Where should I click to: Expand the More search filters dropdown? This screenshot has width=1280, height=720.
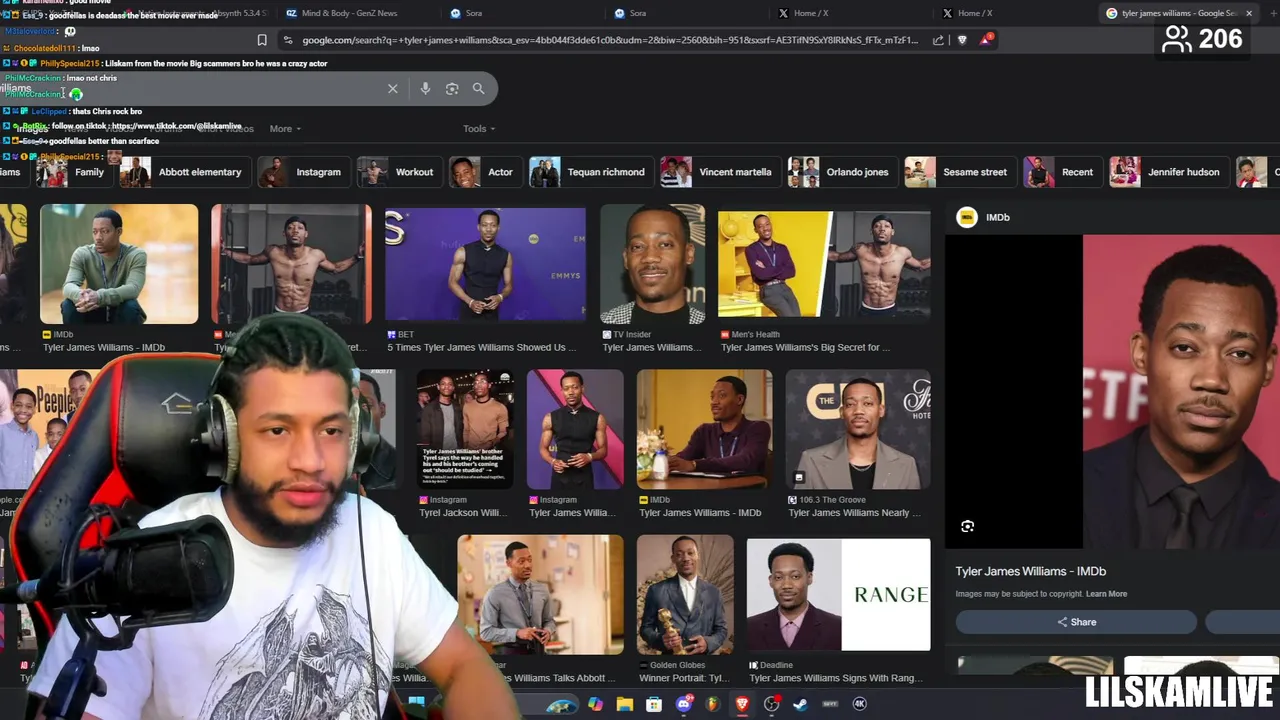285,129
